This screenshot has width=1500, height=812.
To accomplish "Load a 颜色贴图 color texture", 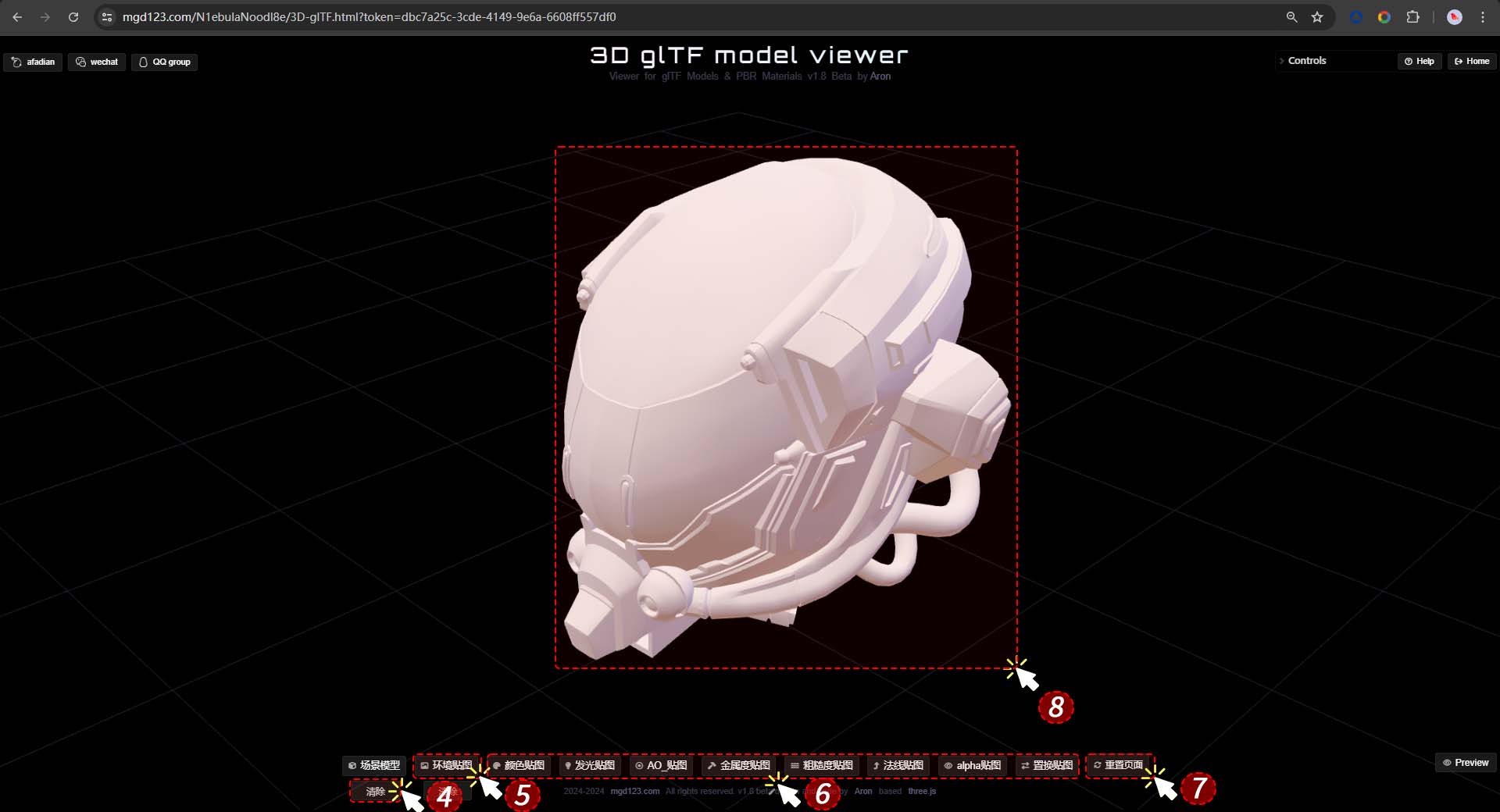I will (519, 765).
